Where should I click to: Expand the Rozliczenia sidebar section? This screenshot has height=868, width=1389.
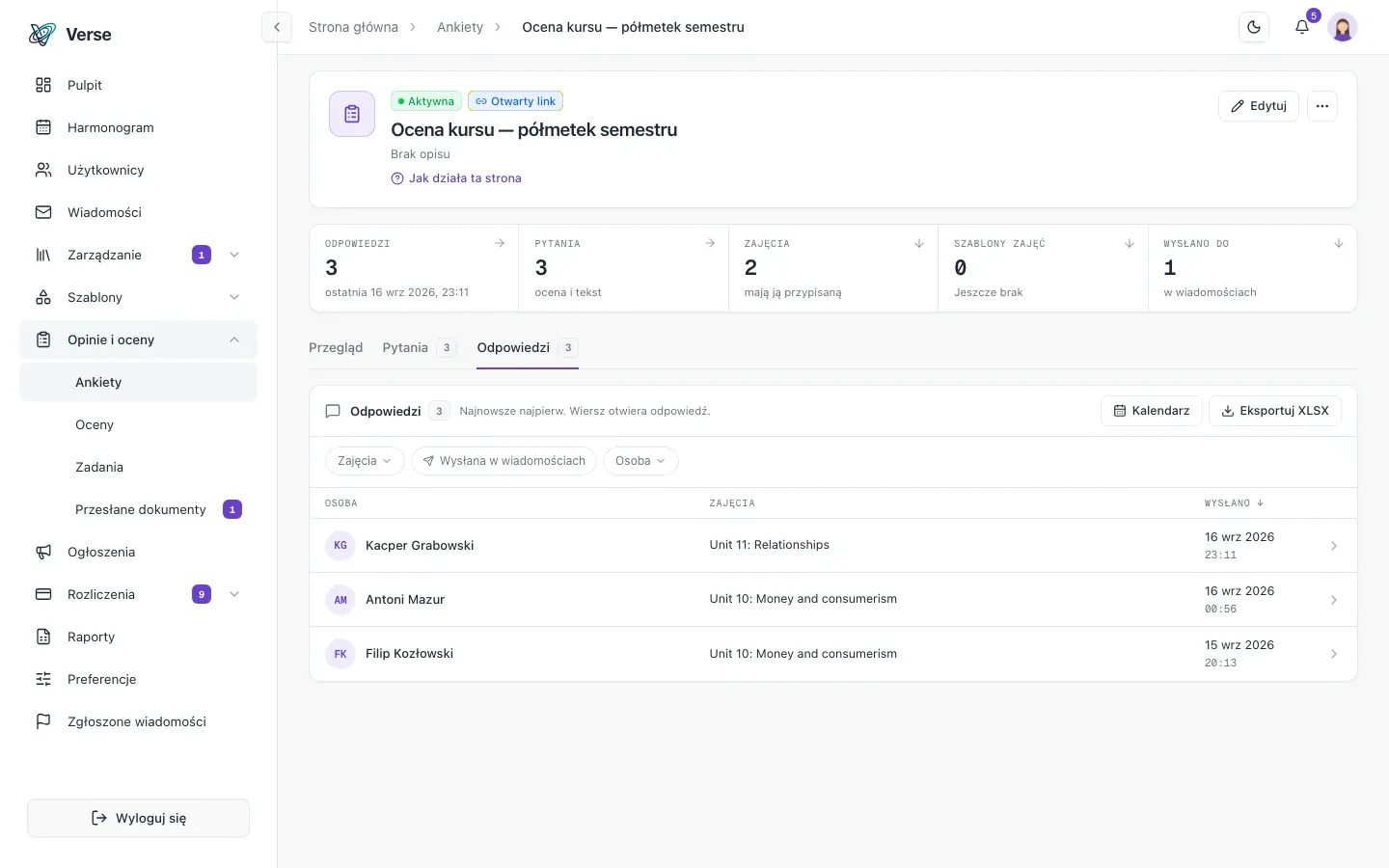coord(139,594)
